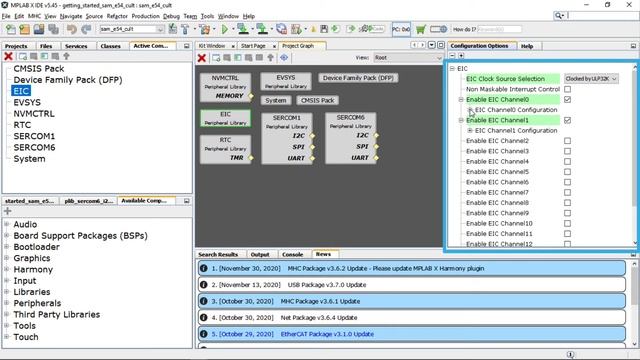Open the sam_e54_cult configuration dropdown
Viewport: 640px width, 360px height.
(132, 29)
